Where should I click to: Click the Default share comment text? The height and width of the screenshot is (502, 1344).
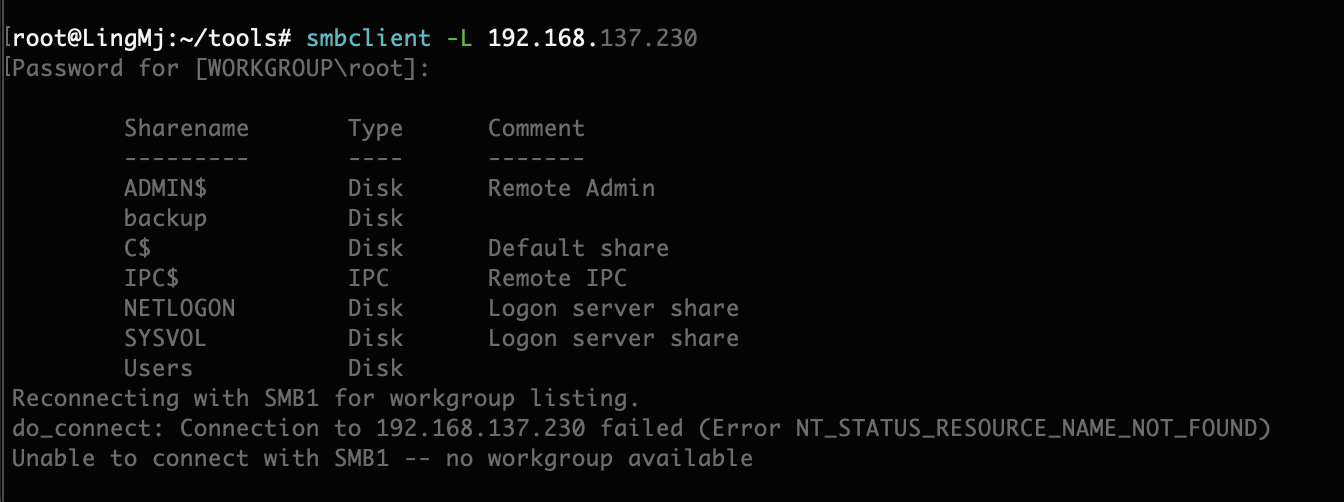click(x=578, y=248)
